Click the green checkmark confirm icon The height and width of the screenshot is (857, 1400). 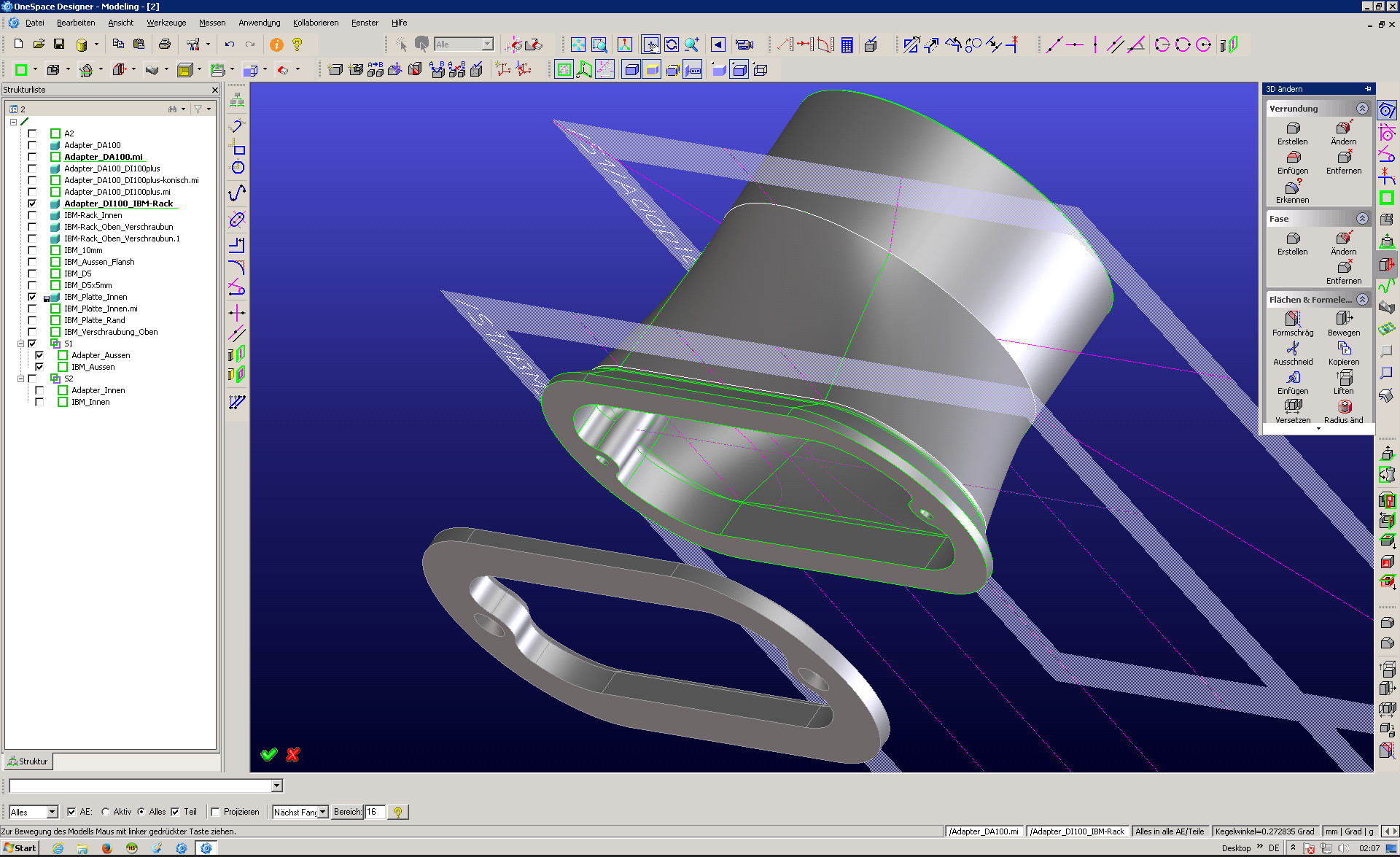pos(269,754)
